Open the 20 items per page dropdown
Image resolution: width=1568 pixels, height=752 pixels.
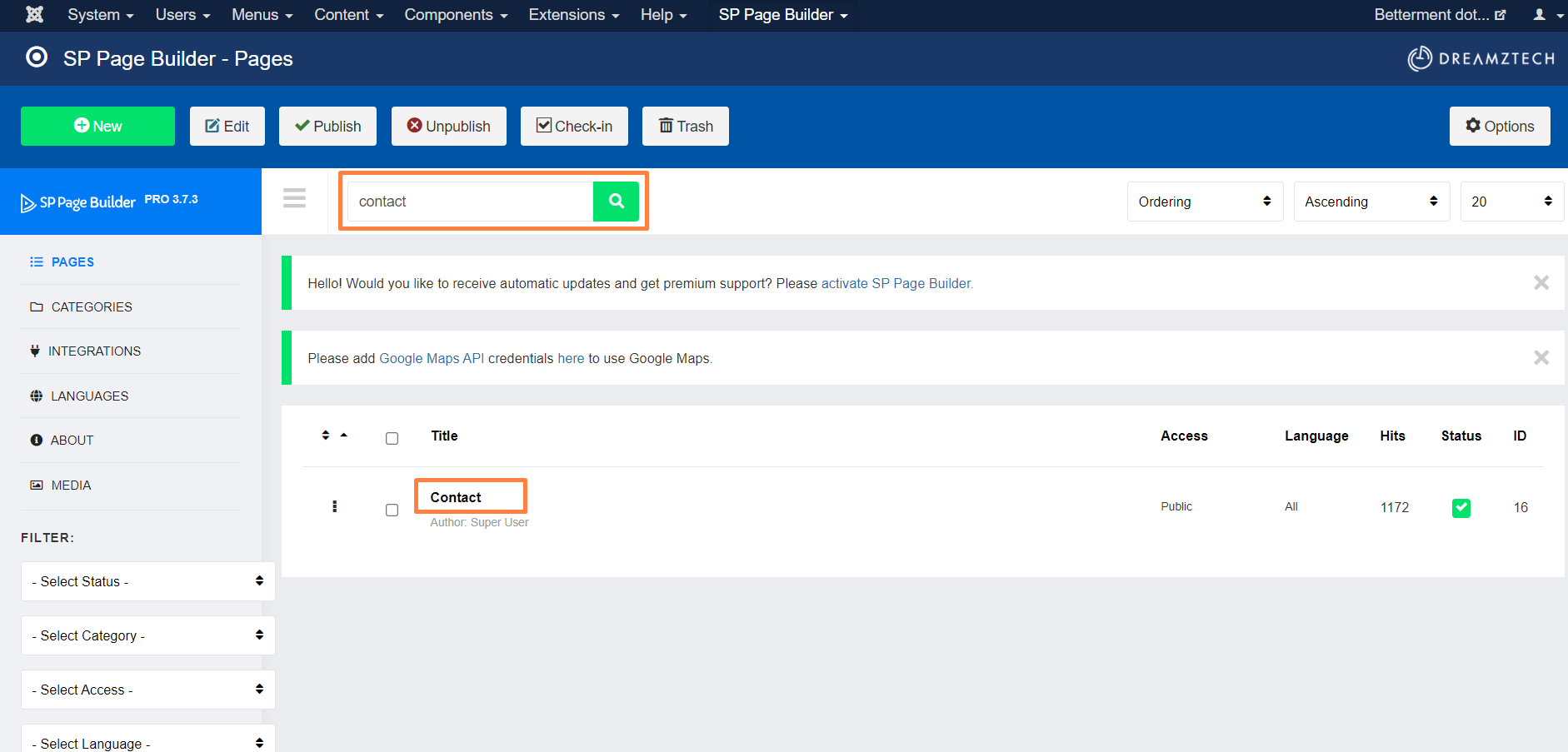(x=1511, y=202)
